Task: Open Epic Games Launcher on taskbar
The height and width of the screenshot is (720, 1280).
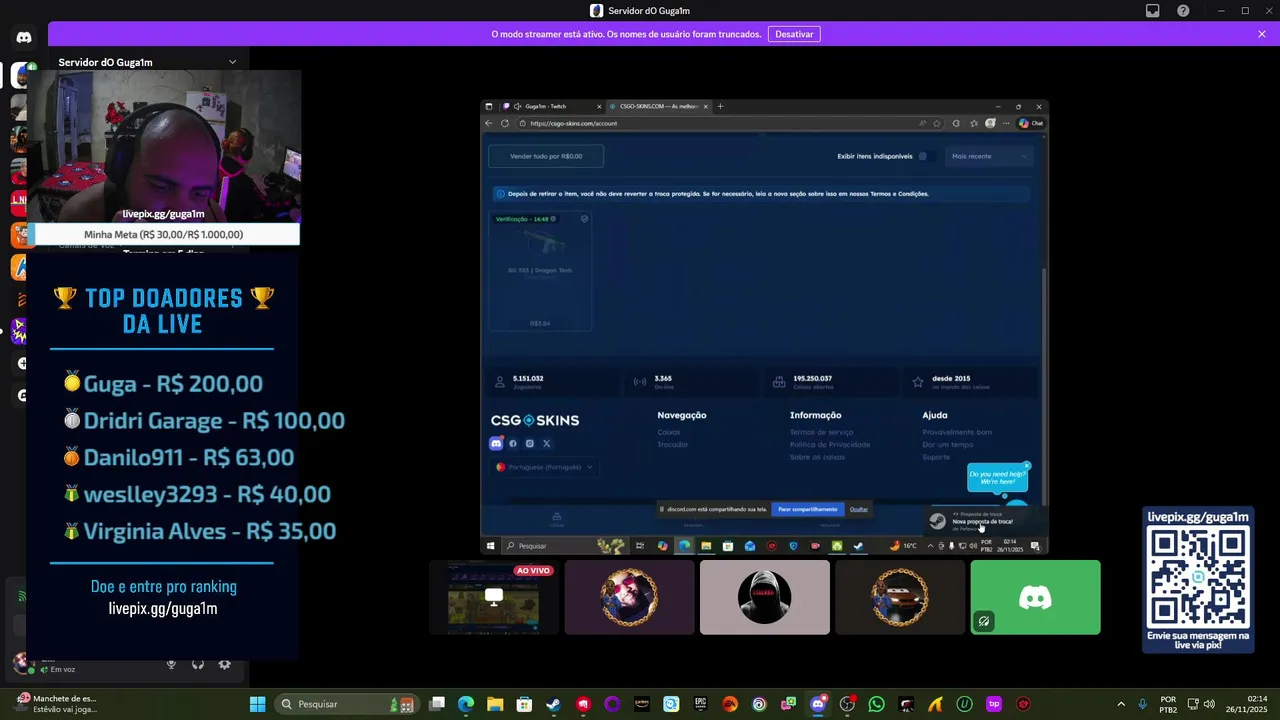Action: tap(700, 704)
